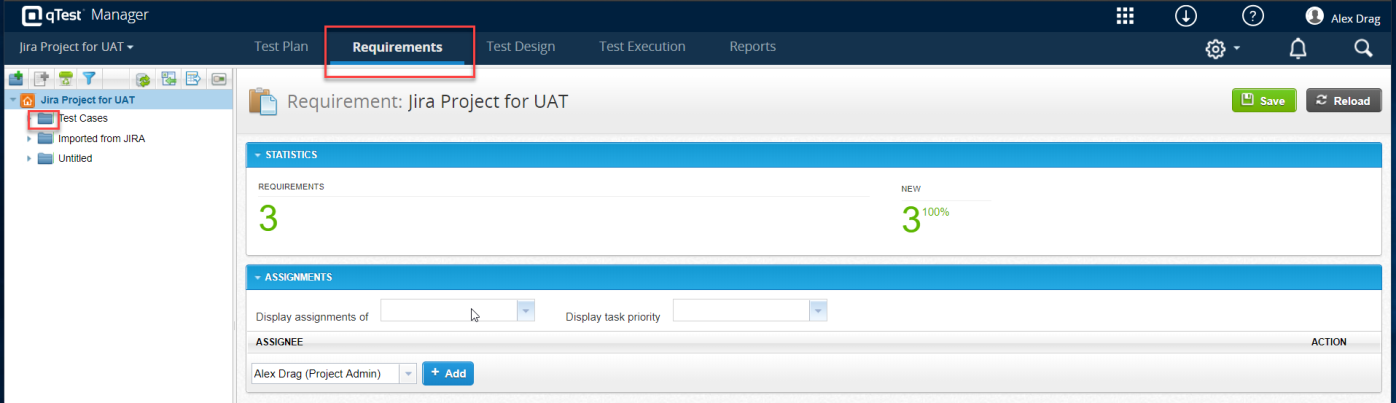1396x403 pixels.
Task: Click the blue funnel filter icon
Action: click(x=89, y=78)
